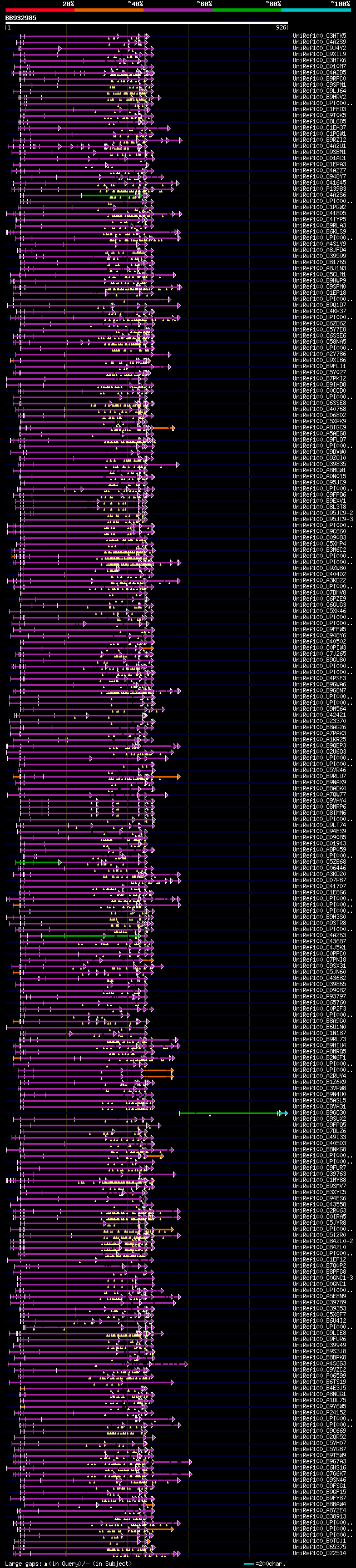This screenshot has height=1568, width=356.
Task: Select hit UniRef100_C4KK37
Action: point(319,311)
